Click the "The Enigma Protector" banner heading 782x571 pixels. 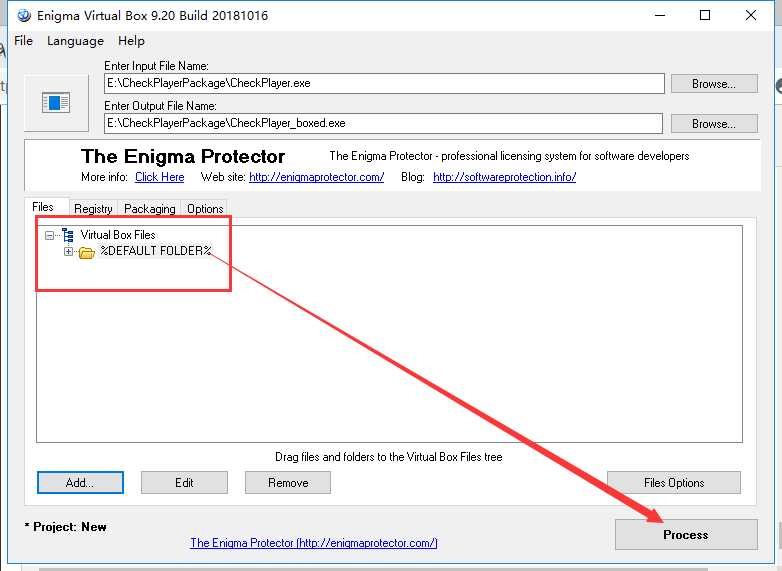pos(183,157)
